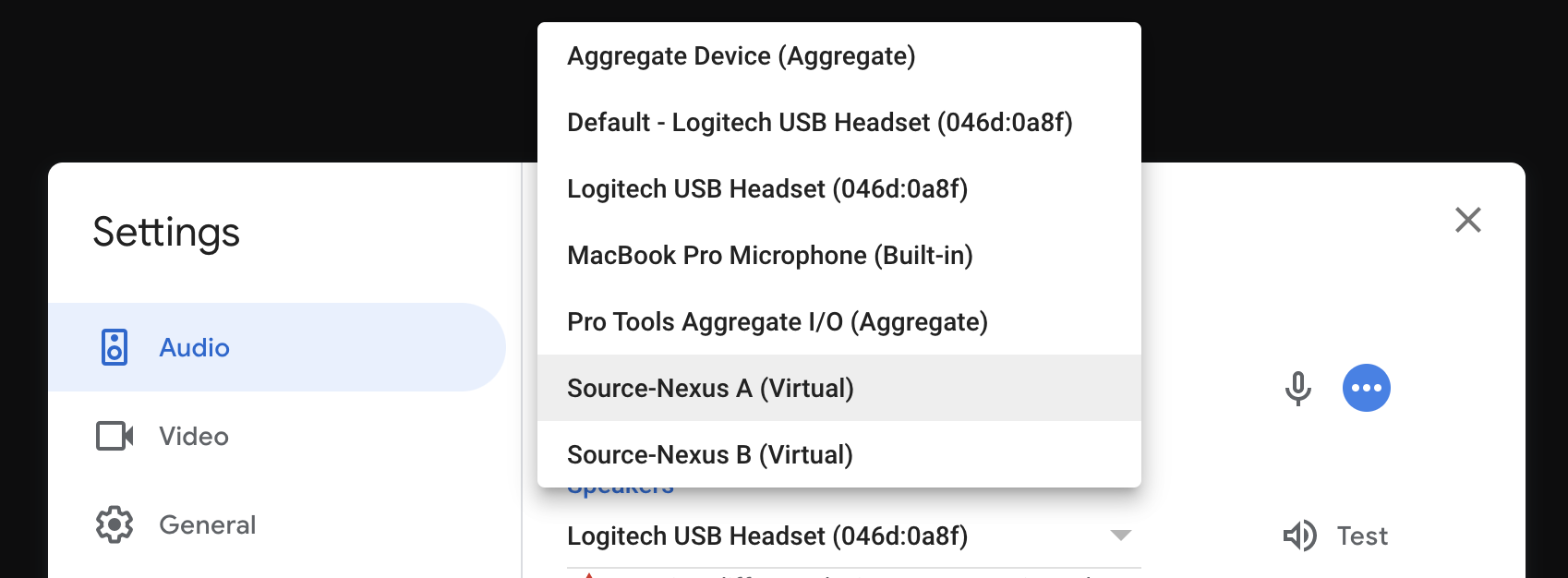Select Logitech USB Headset in microphone list

tap(766, 189)
